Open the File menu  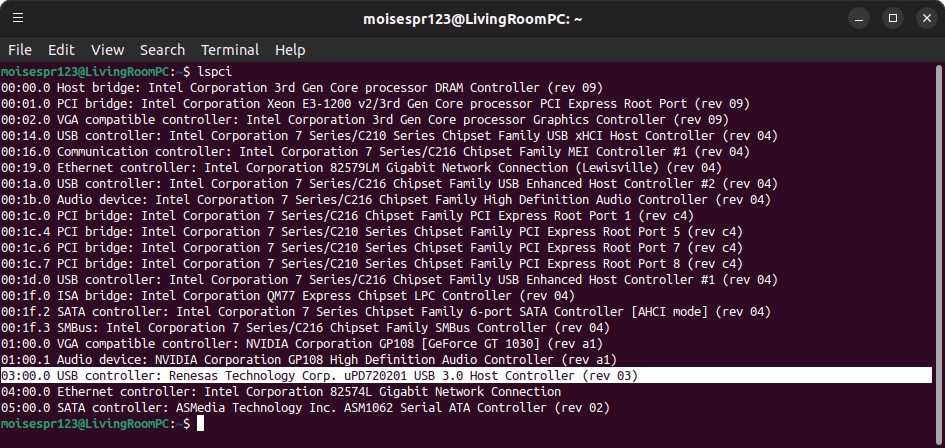coord(20,49)
